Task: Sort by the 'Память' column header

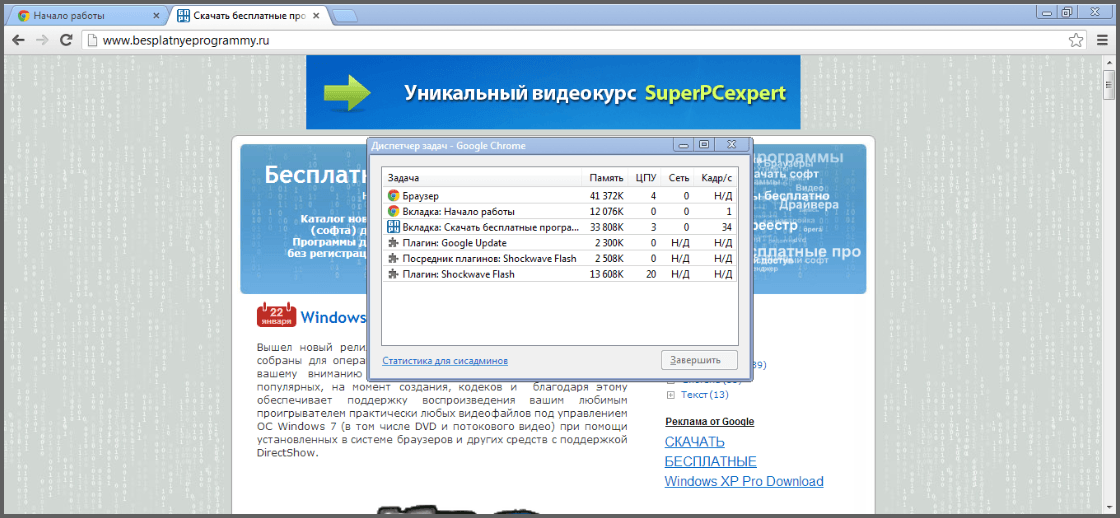Action: 605,177
